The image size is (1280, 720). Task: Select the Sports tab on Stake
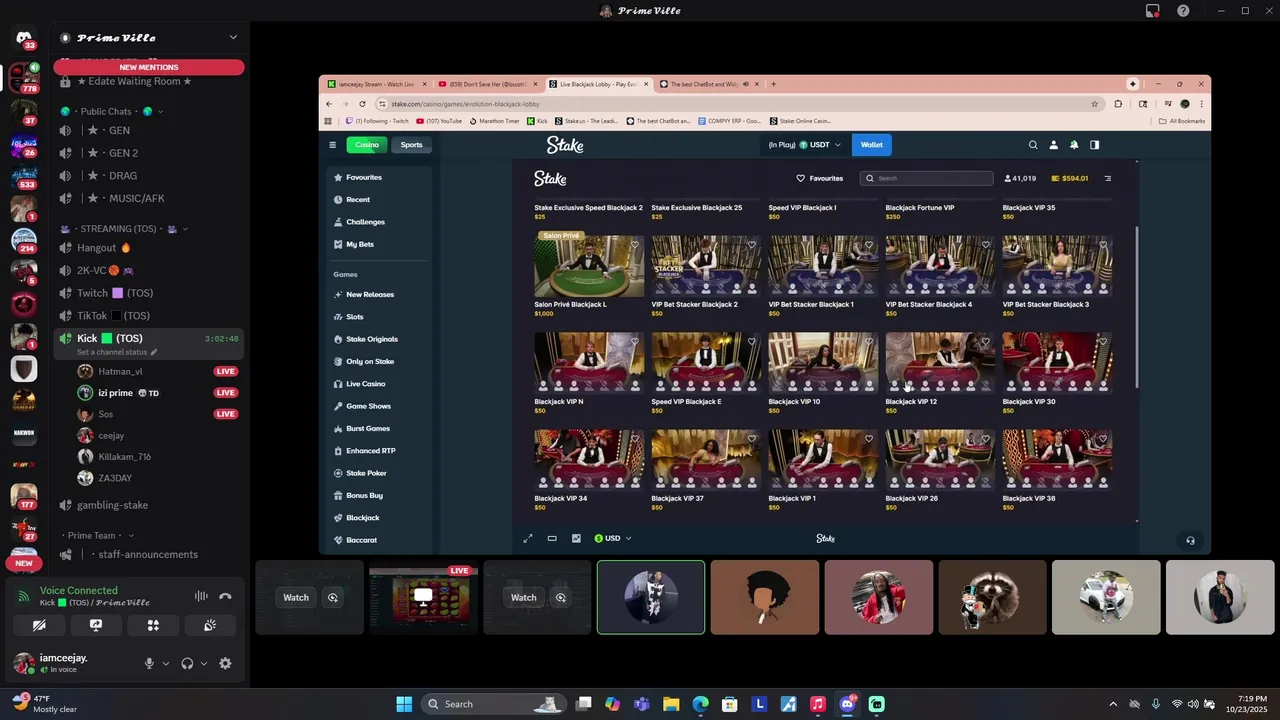pos(412,145)
